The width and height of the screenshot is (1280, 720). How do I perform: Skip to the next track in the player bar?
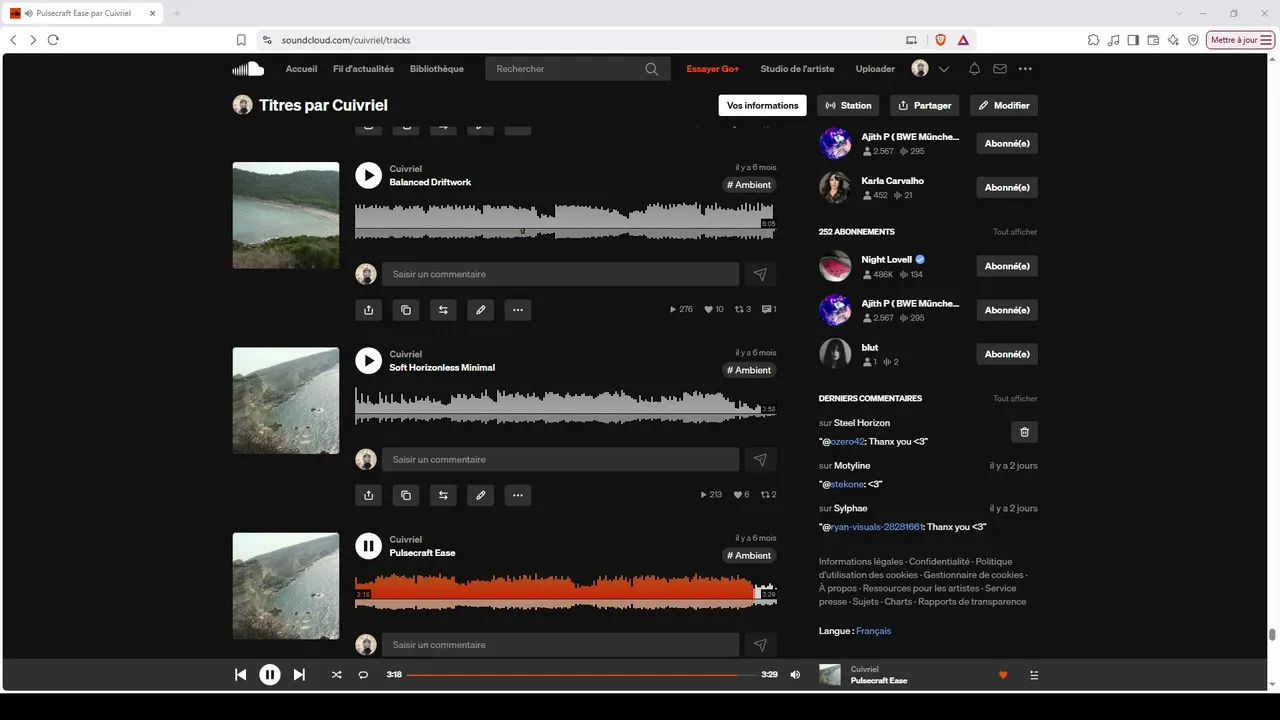coord(299,675)
